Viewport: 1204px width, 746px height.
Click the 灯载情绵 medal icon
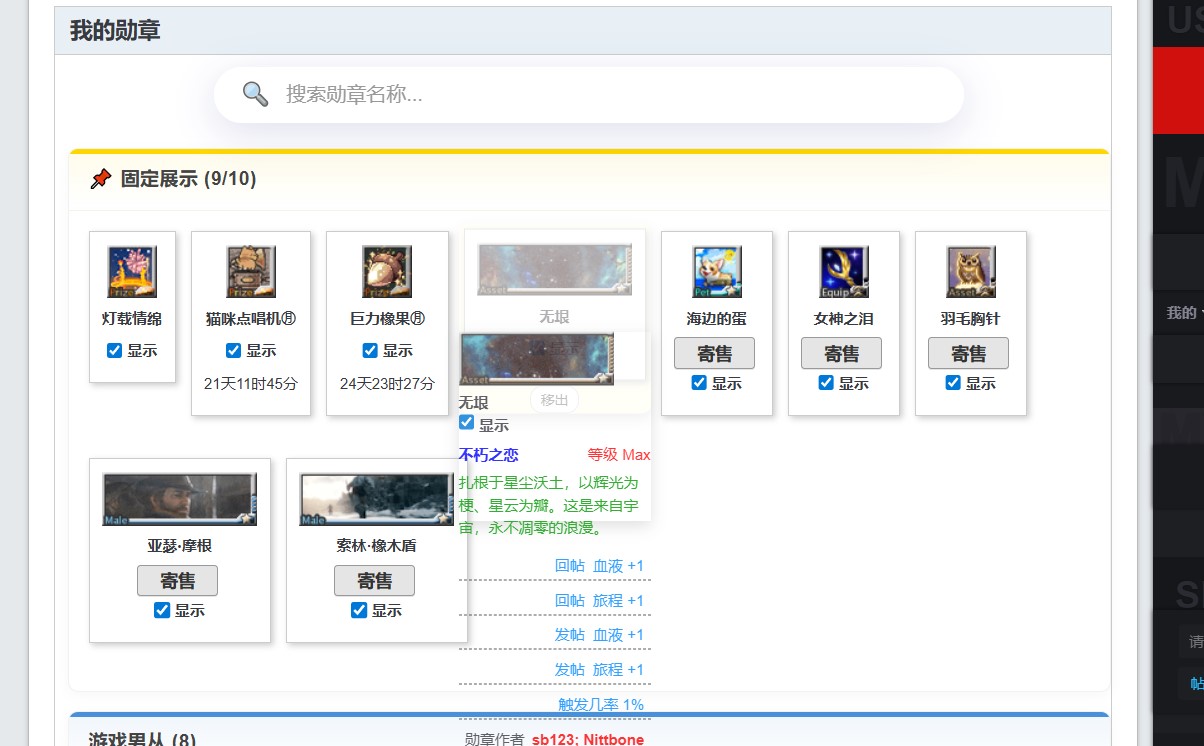132,272
